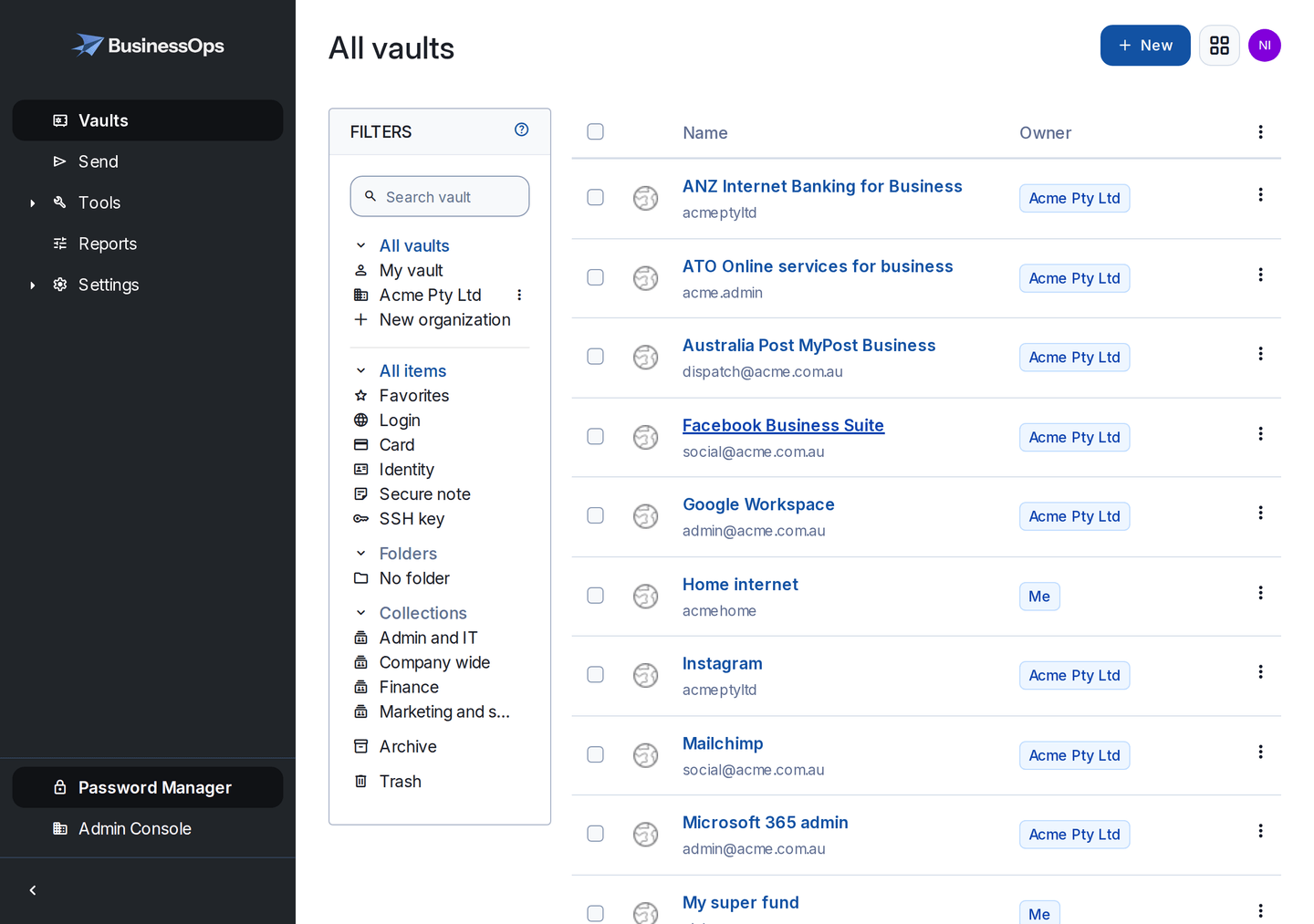Open options menu for ATO Online services row
This screenshot has width=1314, height=924.
[x=1260, y=275]
